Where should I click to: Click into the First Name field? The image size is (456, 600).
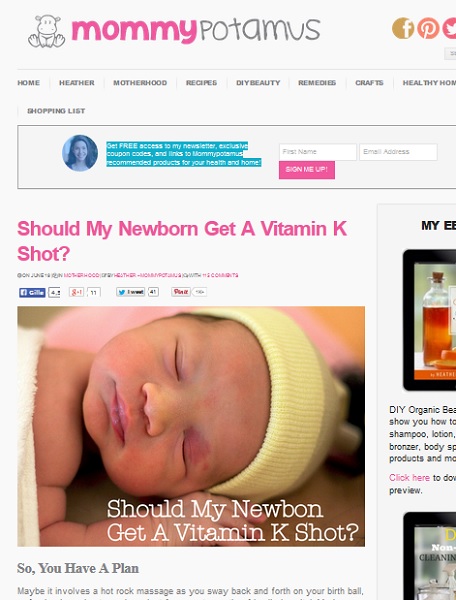click(318, 152)
